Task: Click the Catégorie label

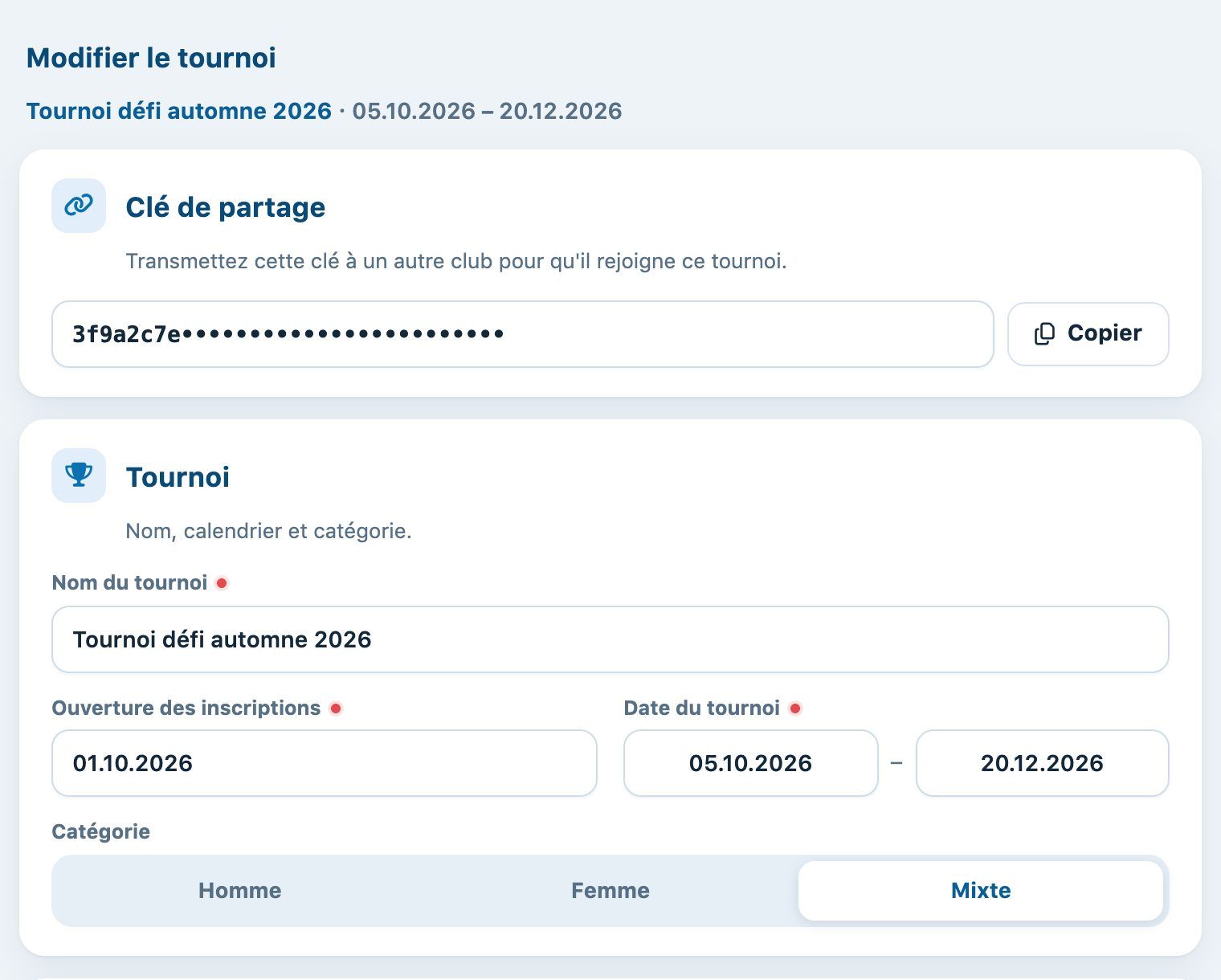Action: [101, 831]
